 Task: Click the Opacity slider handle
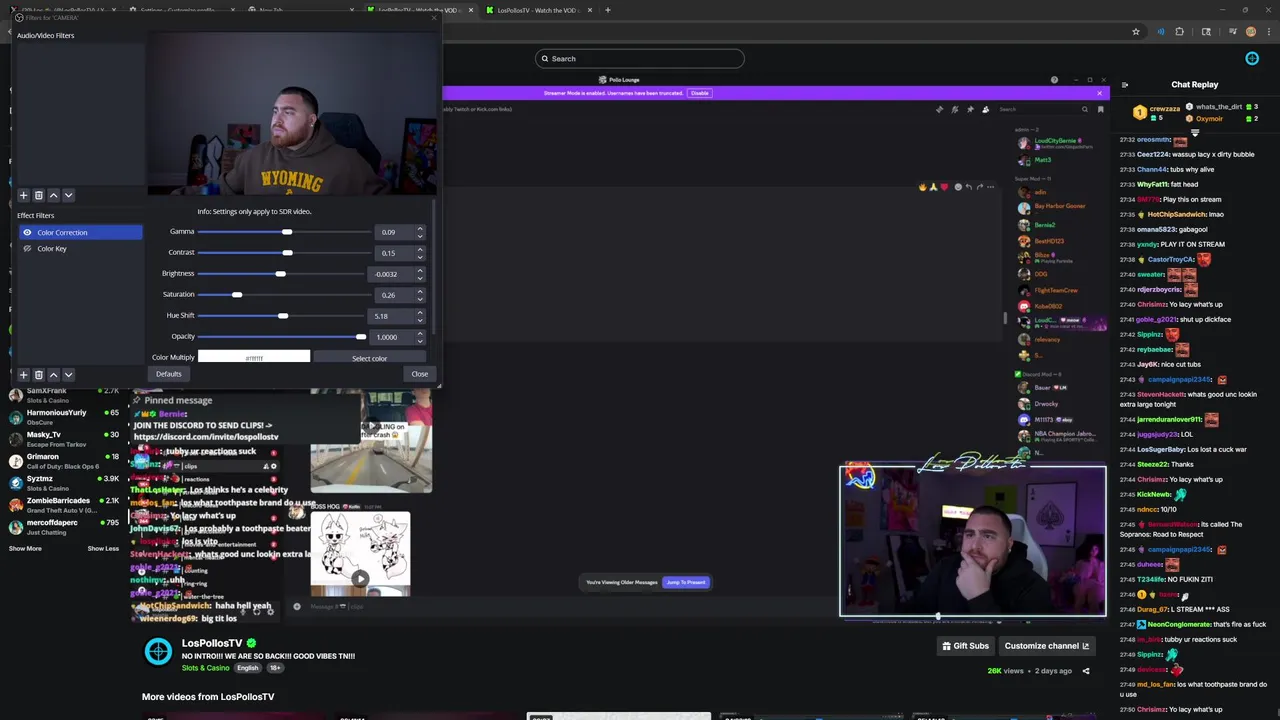[x=361, y=337]
